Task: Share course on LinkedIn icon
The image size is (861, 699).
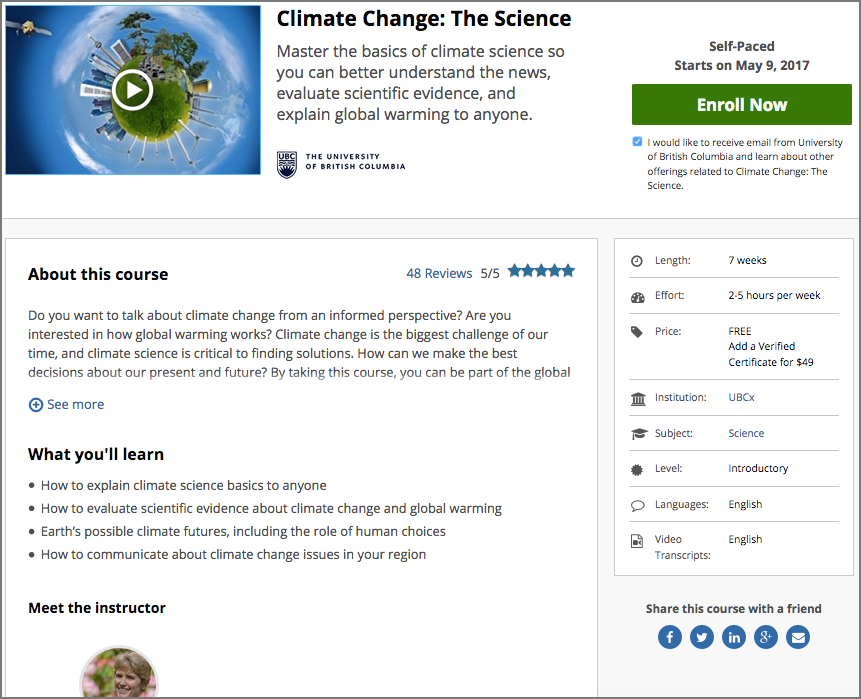Action: tap(734, 637)
